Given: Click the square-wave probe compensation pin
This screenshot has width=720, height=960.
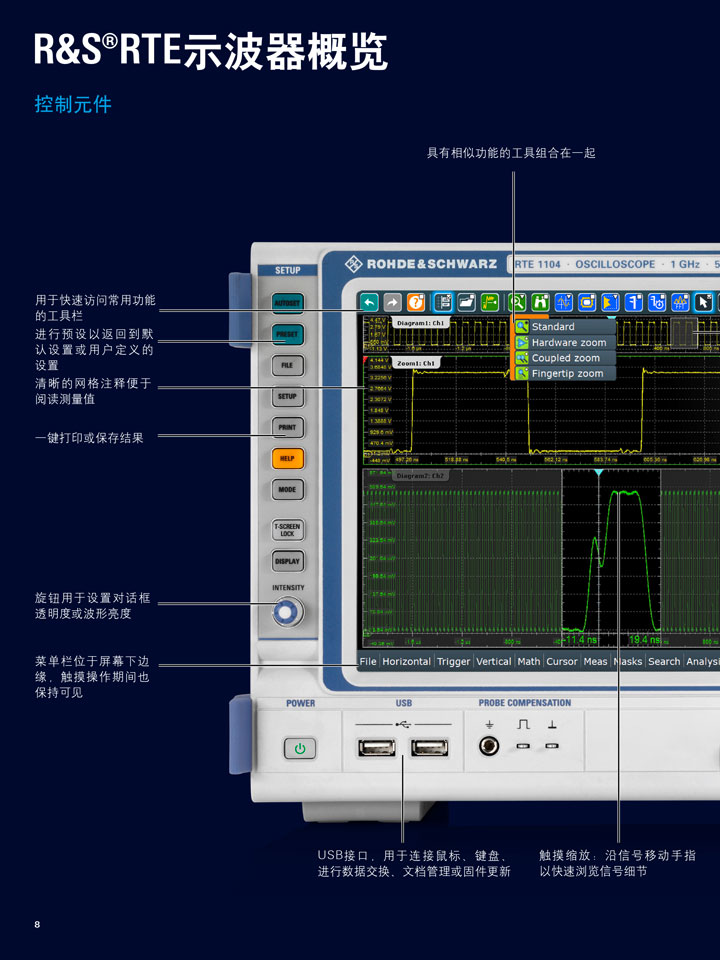Looking at the screenshot, I should 523,746.
